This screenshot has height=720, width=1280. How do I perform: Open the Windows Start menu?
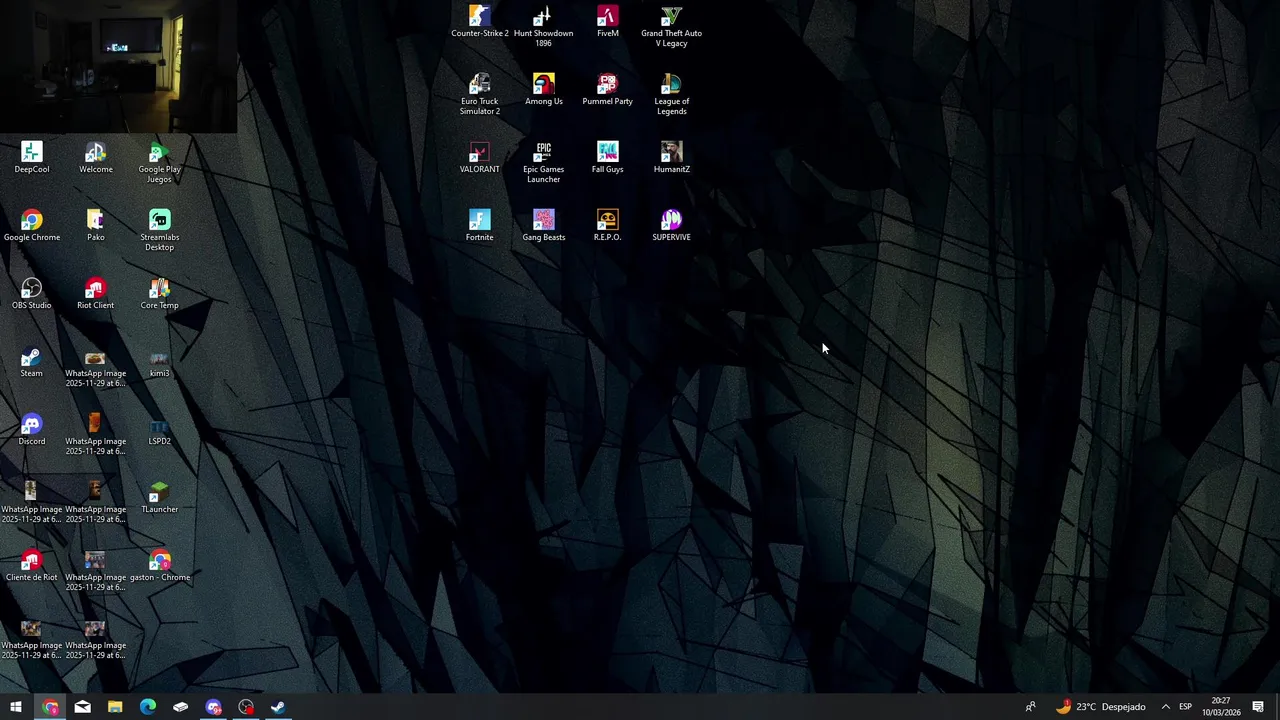16,707
